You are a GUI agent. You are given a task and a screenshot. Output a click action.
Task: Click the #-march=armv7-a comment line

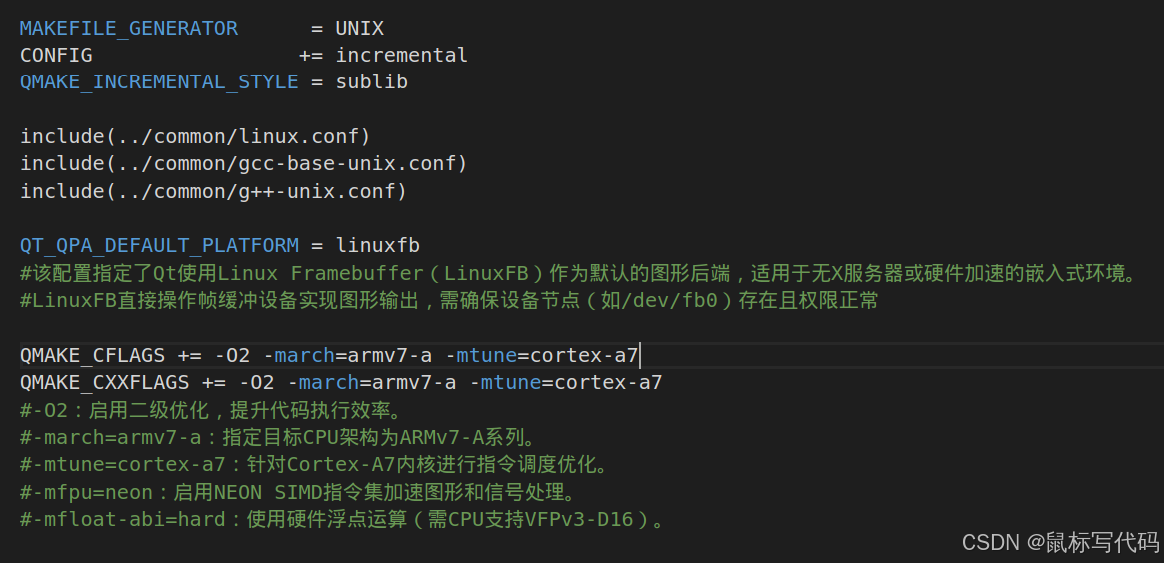point(279,437)
